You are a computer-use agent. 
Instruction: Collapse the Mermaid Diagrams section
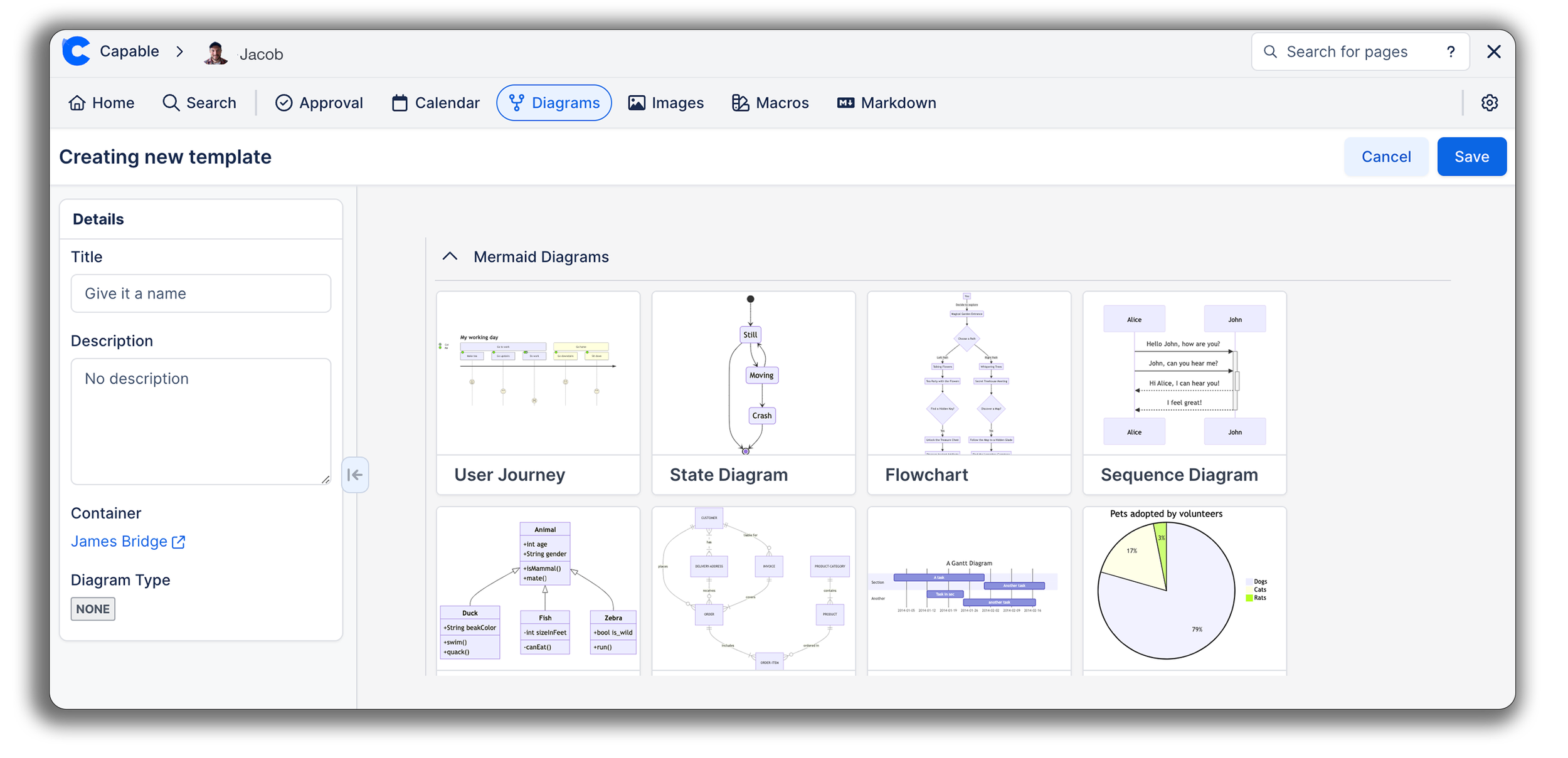(x=450, y=256)
